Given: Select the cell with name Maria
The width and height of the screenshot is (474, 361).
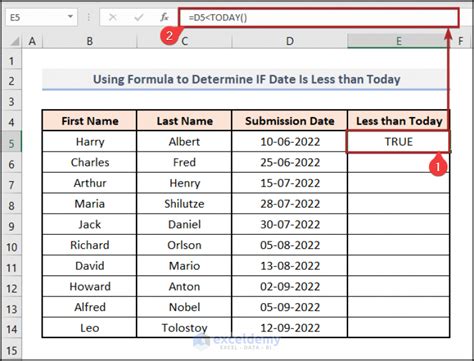Looking at the screenshot, I should click(x=89, y=204).
